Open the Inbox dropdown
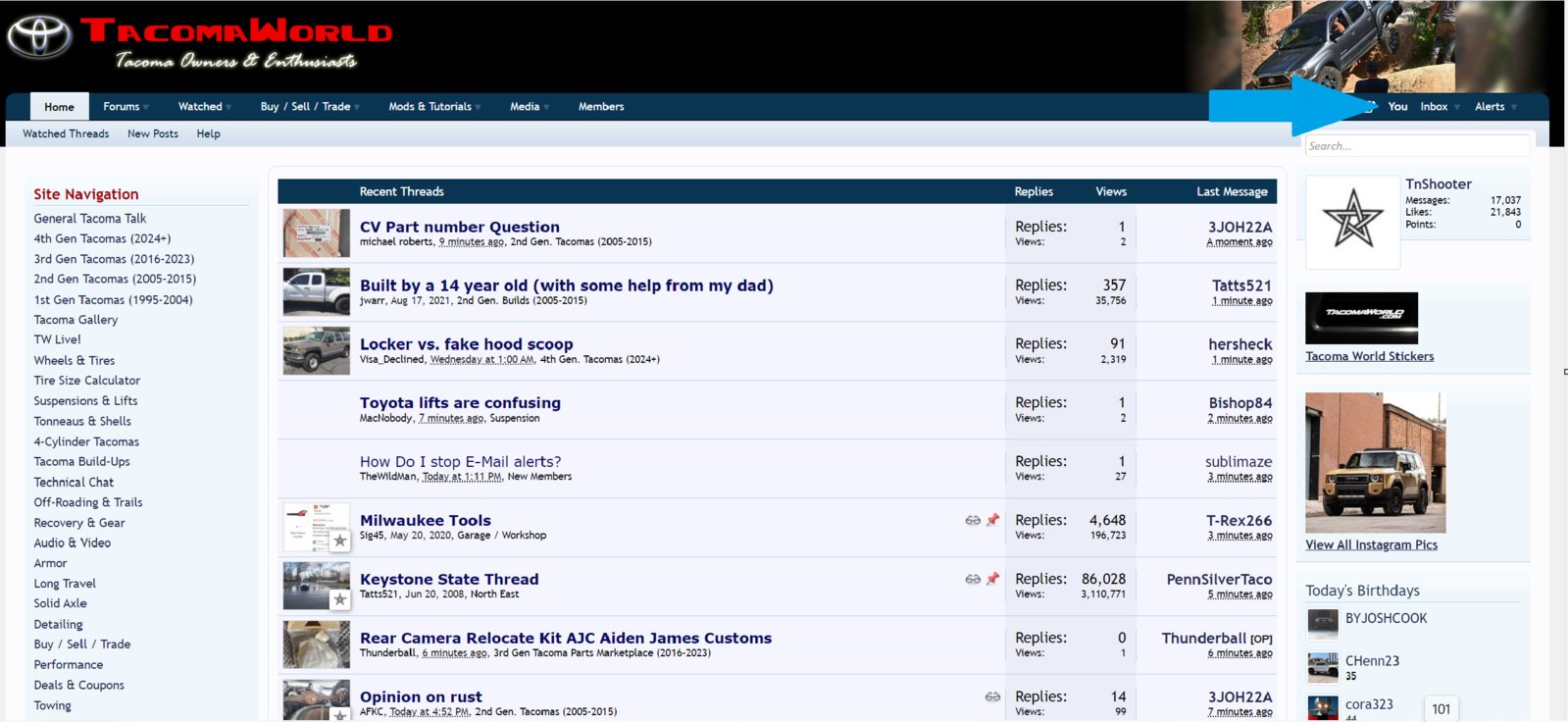The height and width of the screenshot is (722, 1568). coord(1440,107)
